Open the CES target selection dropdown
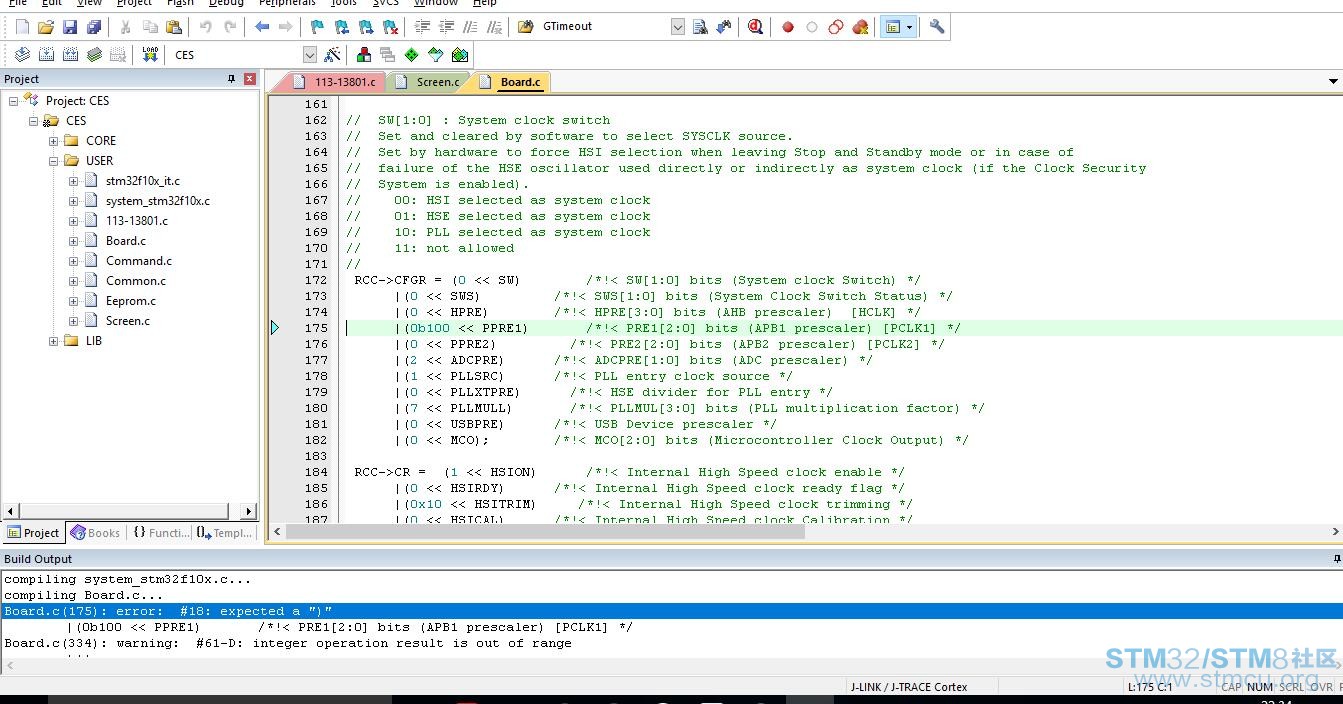The width and height of the screenshot is (1343, 704). pos(309,55)
